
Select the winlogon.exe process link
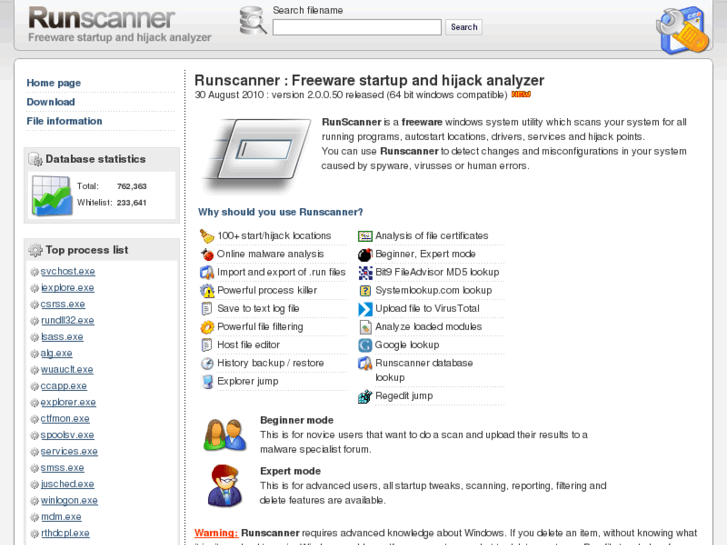(69, 501)
